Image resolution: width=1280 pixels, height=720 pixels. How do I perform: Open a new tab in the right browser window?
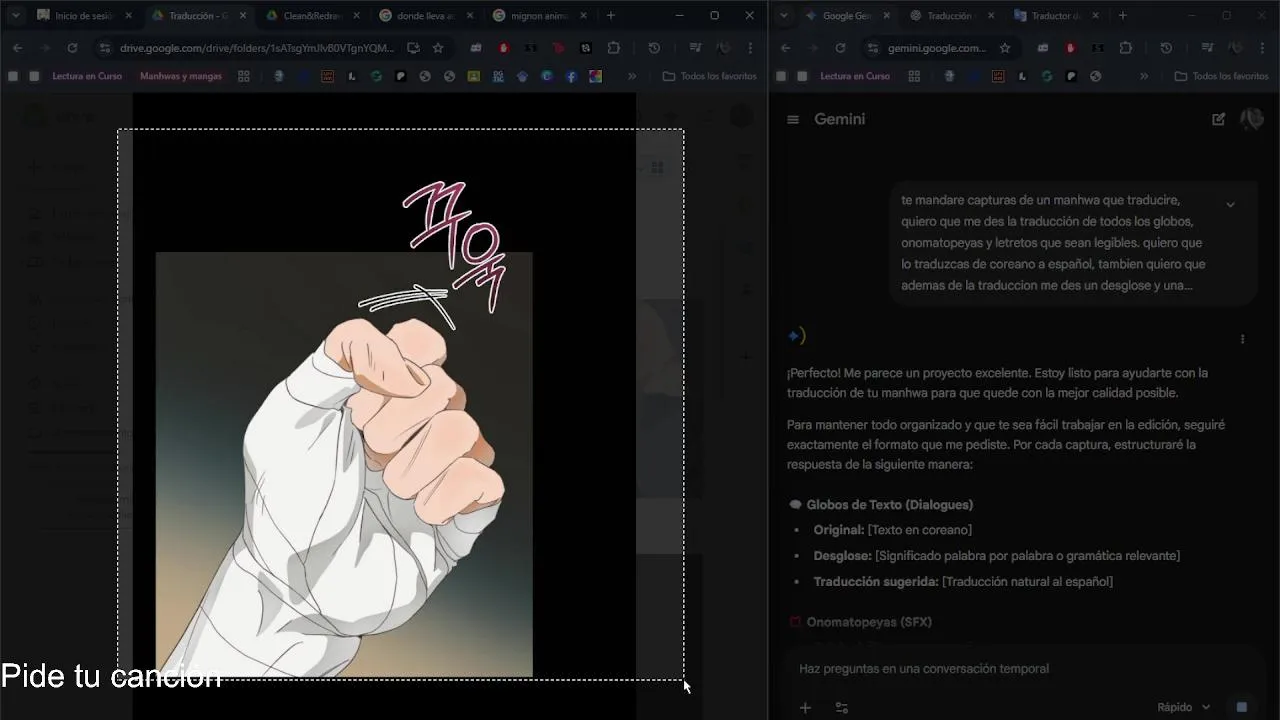1122,16
